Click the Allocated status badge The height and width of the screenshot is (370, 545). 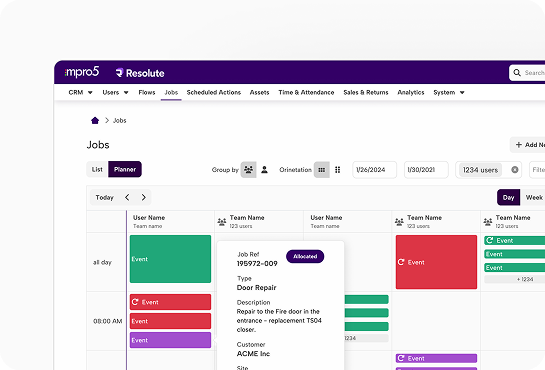point(305,256)
